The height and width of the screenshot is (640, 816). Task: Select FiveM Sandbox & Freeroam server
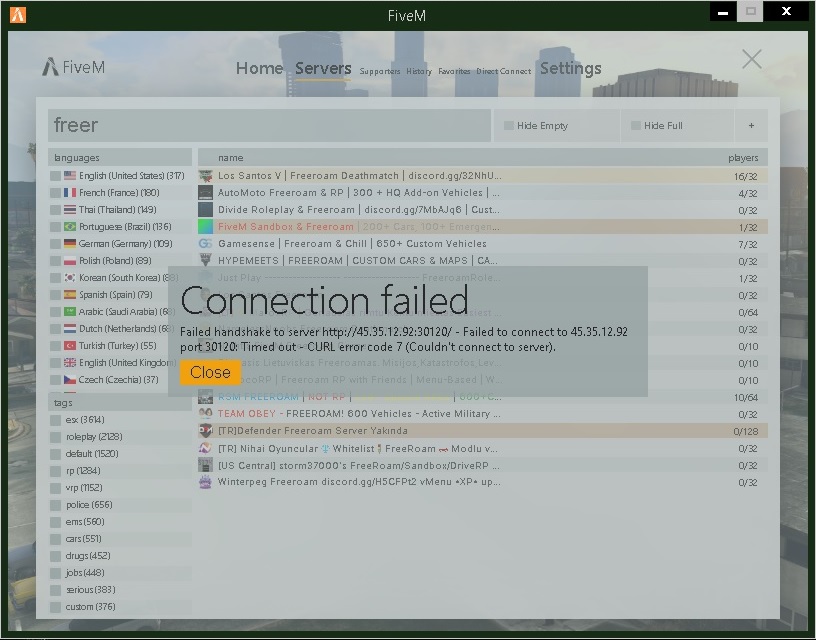[x=482, y=227]
